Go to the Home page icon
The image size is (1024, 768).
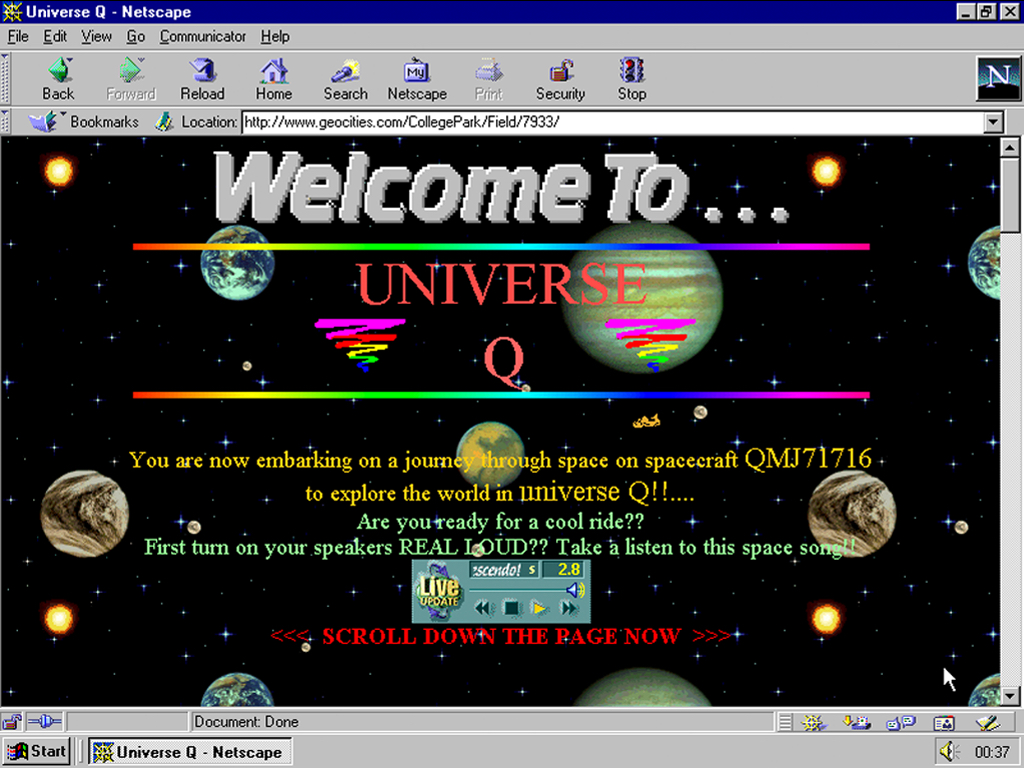click(x=274, y=79)
